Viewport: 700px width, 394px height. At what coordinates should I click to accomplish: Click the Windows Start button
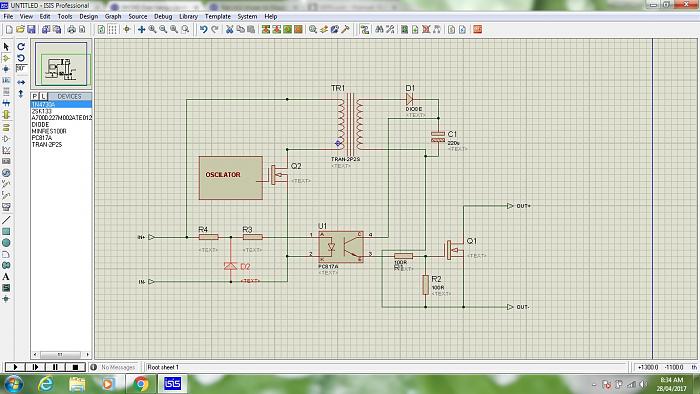pos(13,384)
